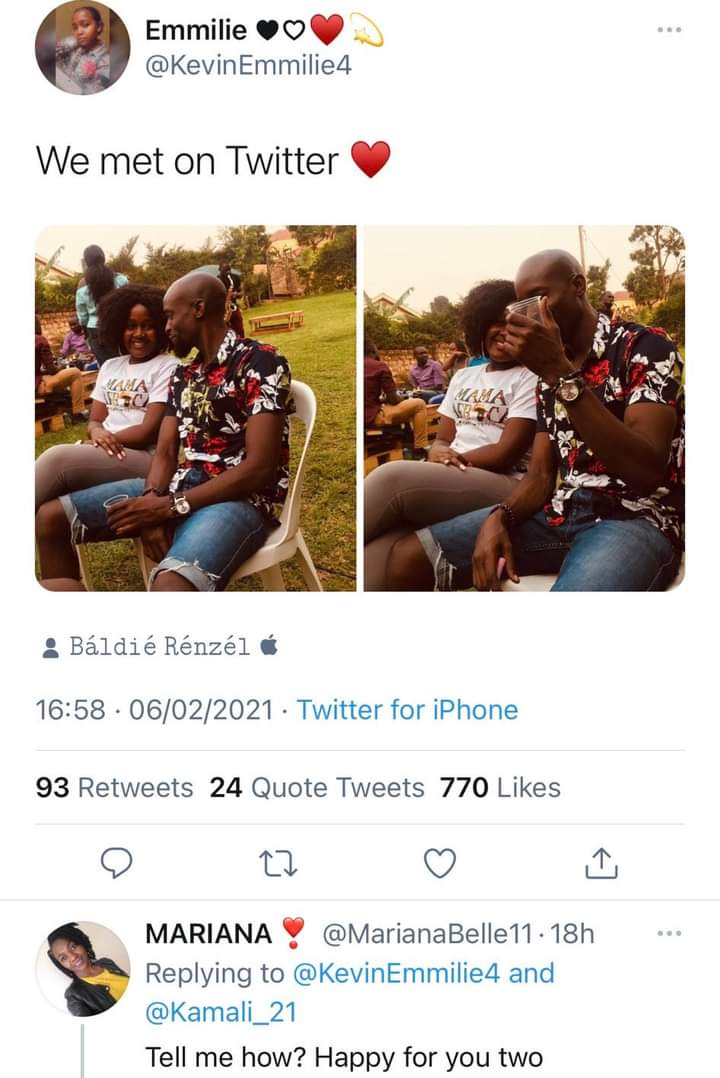Open the @KevinEmmilie4 handle under Emmilie
The height and width of the screenshot is (1078, 720).
248,67
